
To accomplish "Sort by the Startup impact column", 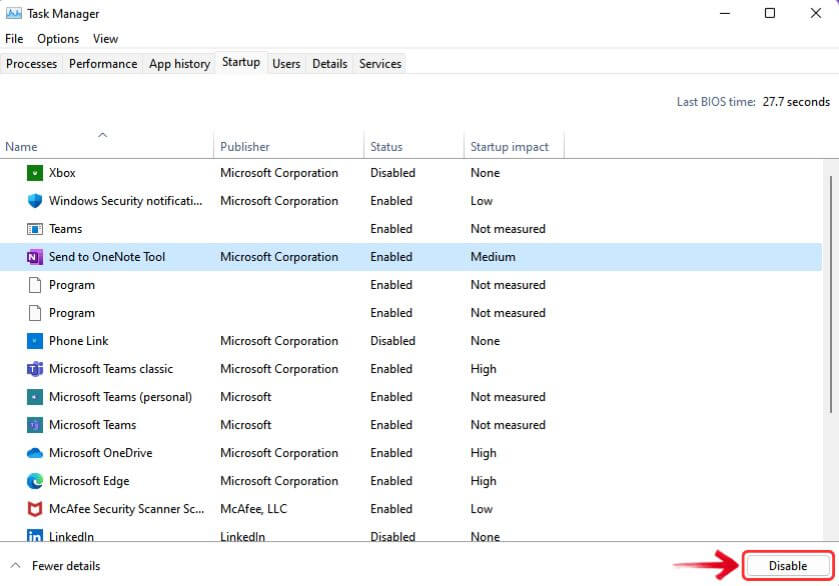I will pyautogui.click(x=510, y=146).
